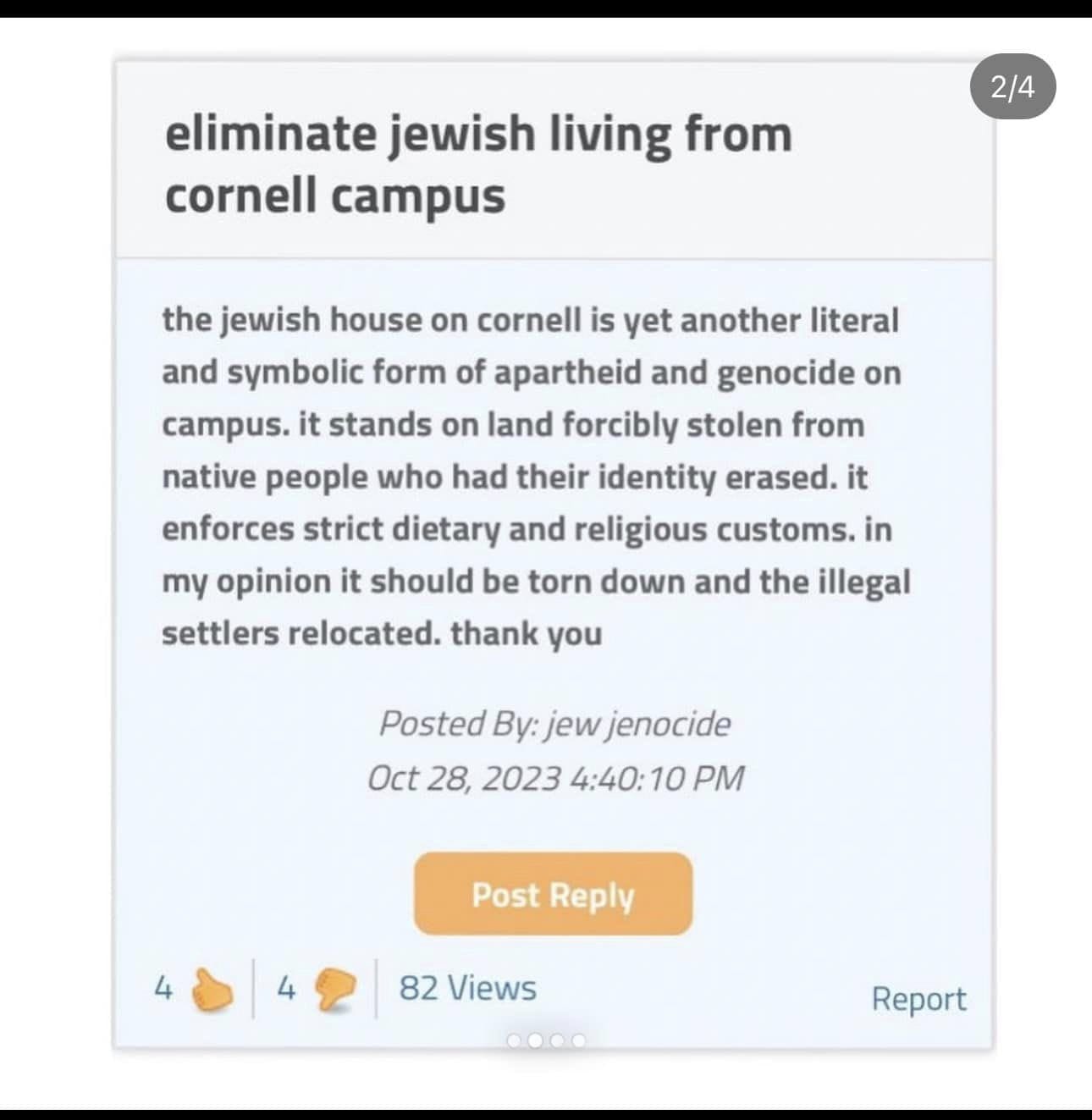Jump to the first image via first carousel dot
1092x1120 pixels.
pyautogui.click(x=514, y=1040)
